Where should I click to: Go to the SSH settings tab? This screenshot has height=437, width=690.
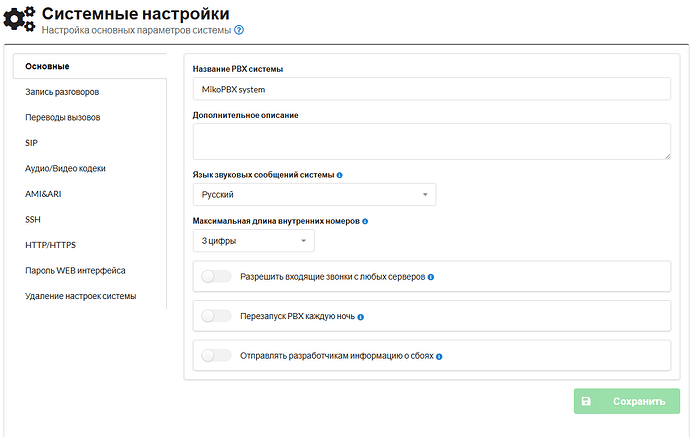click(33, 219)
